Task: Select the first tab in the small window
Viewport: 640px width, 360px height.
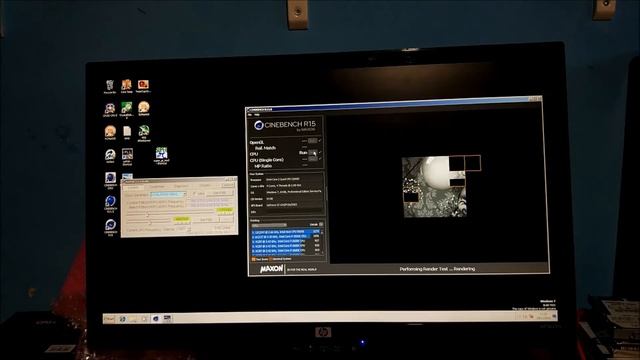Action: point(133,187)
